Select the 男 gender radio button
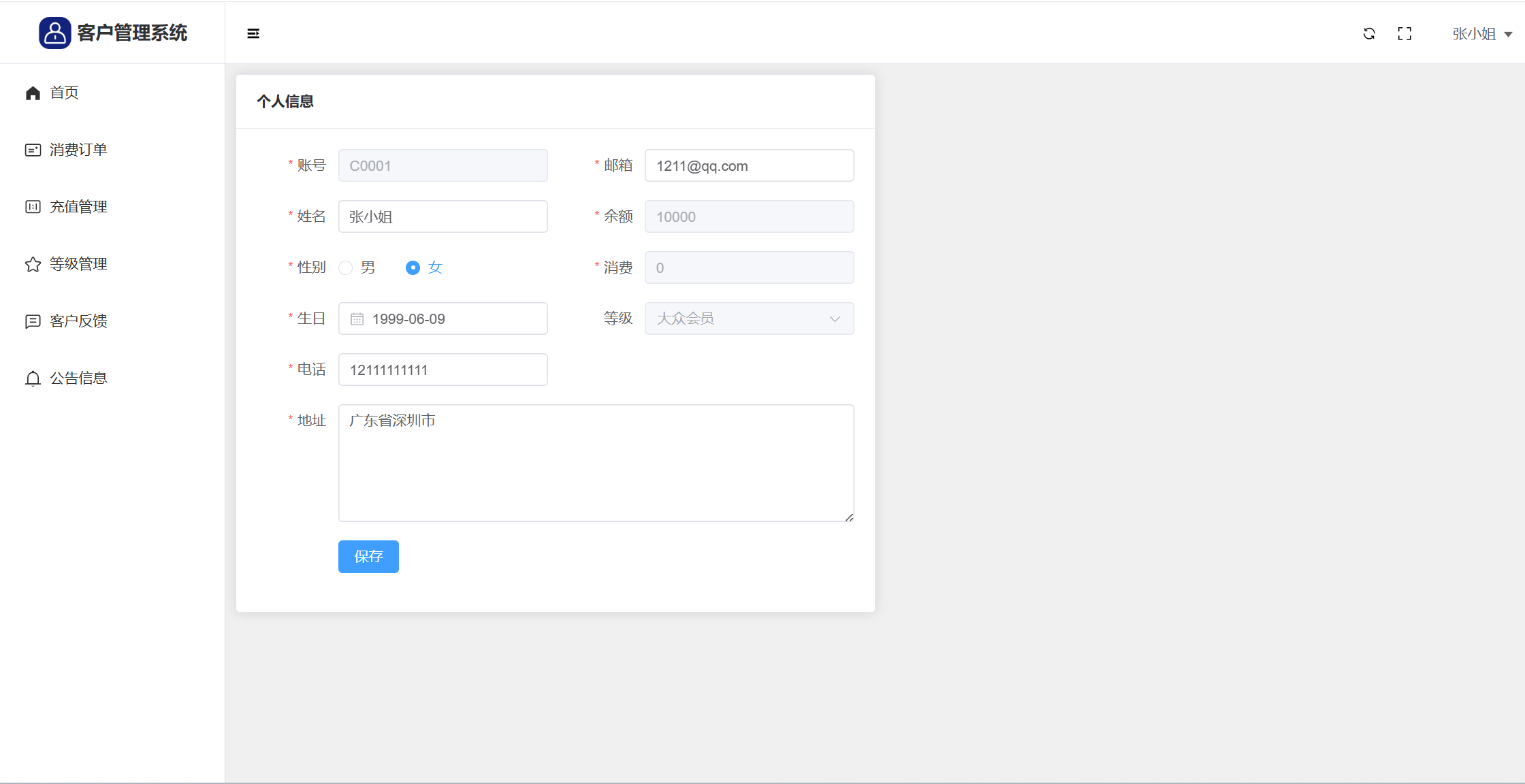This screenshot has height=784, width=1525. (346, 267)
